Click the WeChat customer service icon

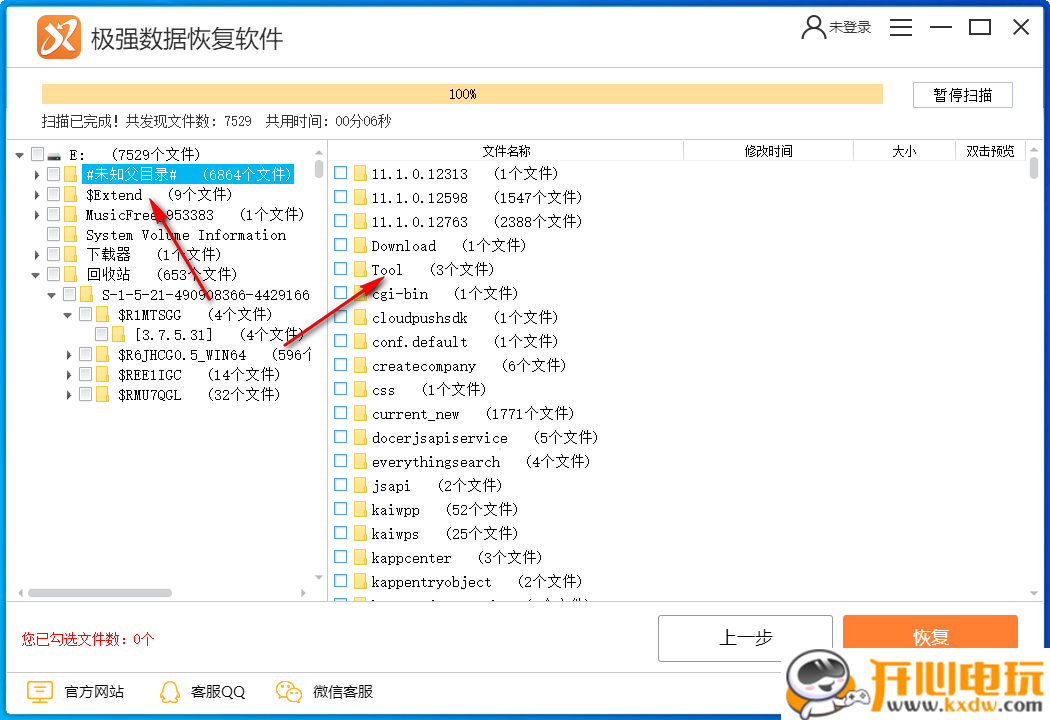tap(289, 692)
